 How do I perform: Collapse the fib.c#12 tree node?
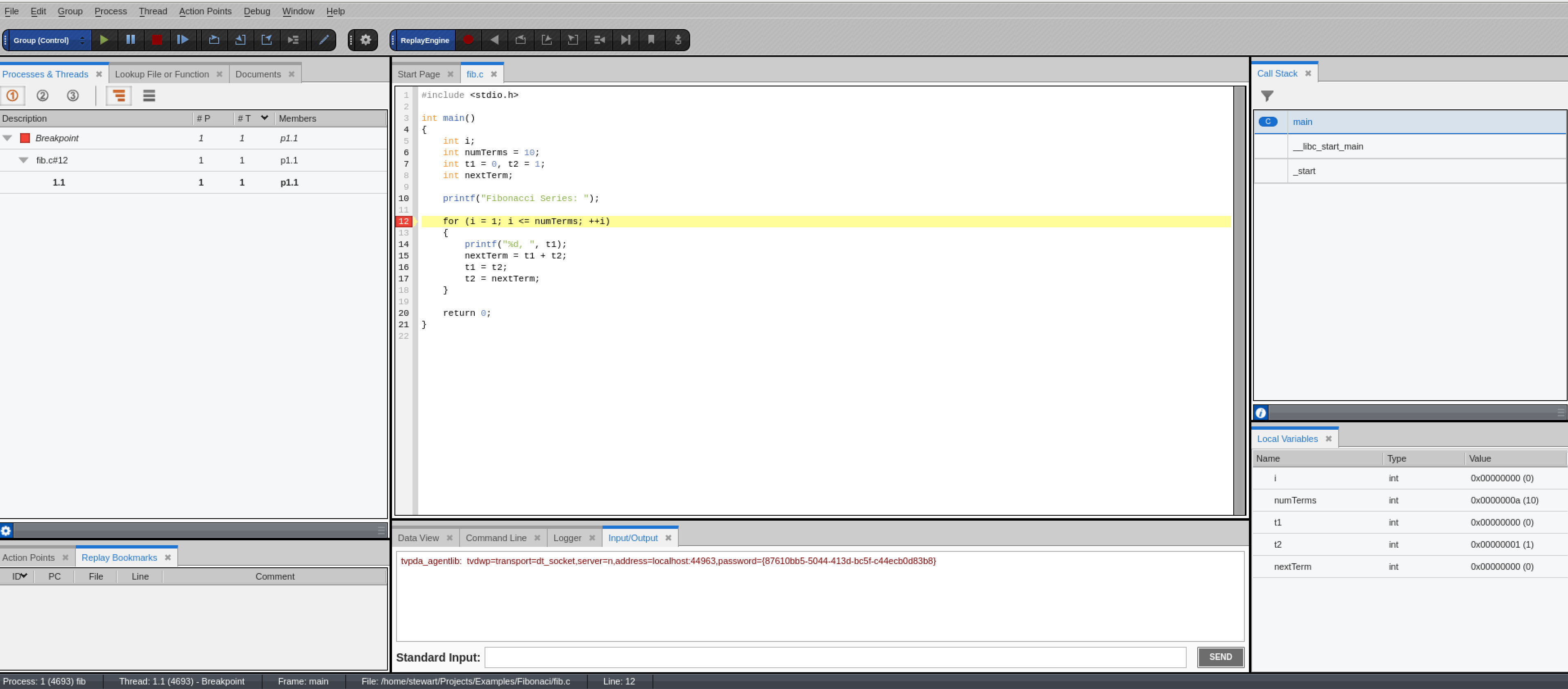(23, 160)
